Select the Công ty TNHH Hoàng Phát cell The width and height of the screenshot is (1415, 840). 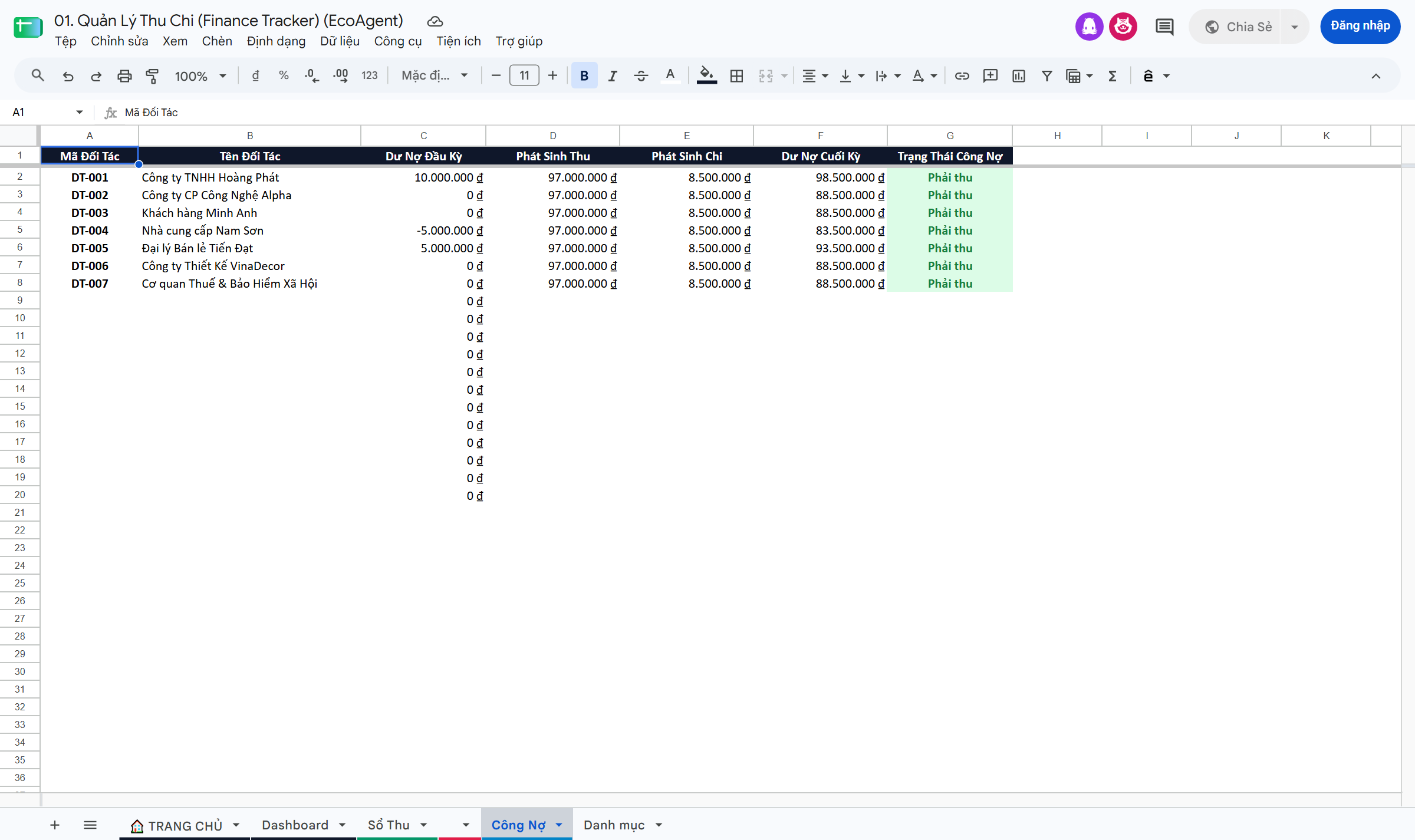249,177
